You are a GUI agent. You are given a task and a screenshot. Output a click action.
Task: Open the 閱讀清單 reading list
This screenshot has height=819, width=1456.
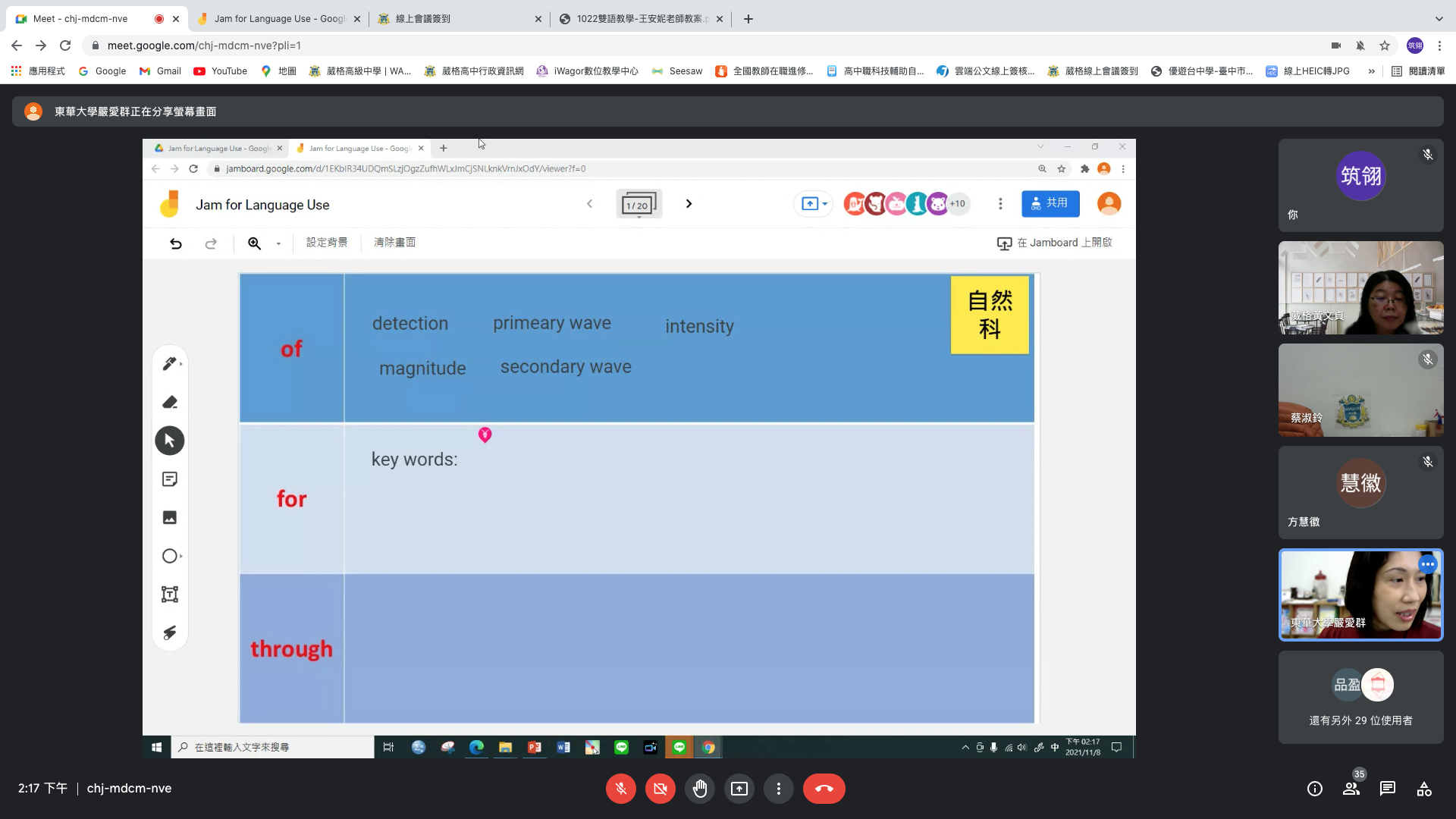pos(1418,71)
